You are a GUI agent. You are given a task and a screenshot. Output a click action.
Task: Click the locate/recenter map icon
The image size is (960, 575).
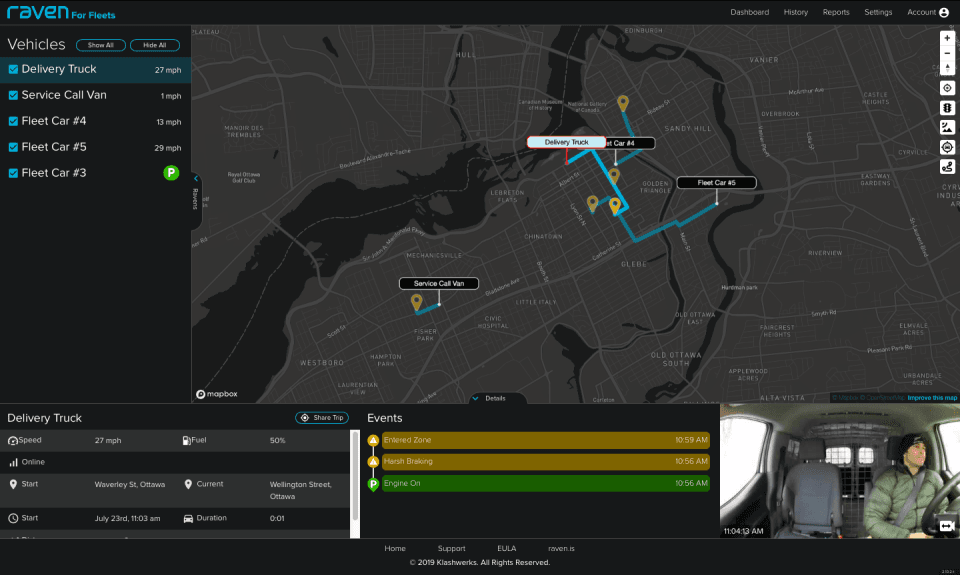click(947, 88)
